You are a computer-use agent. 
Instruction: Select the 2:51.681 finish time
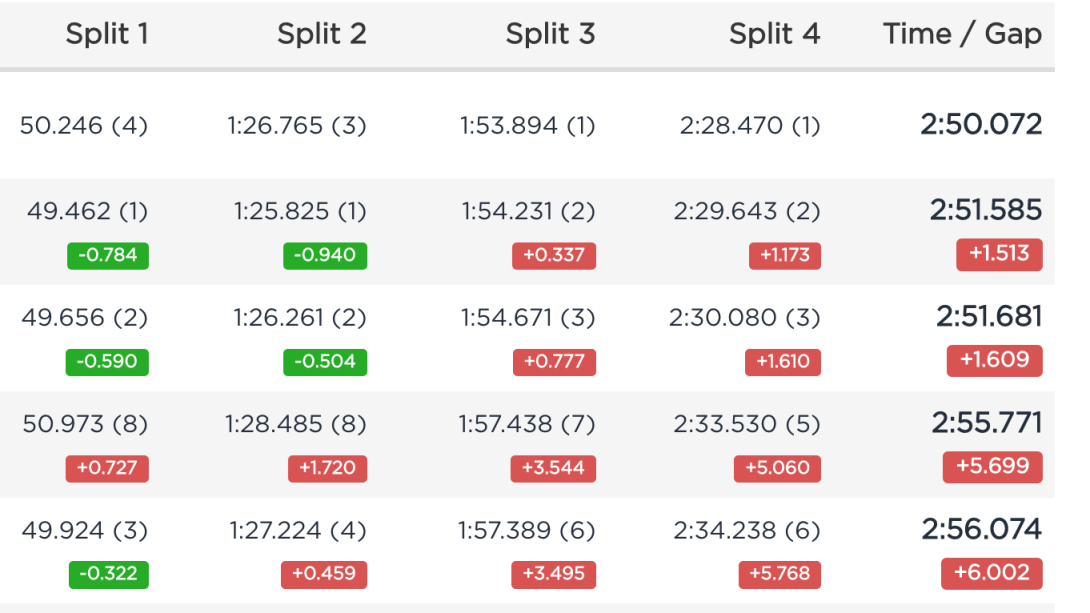[x=988, y=317]
